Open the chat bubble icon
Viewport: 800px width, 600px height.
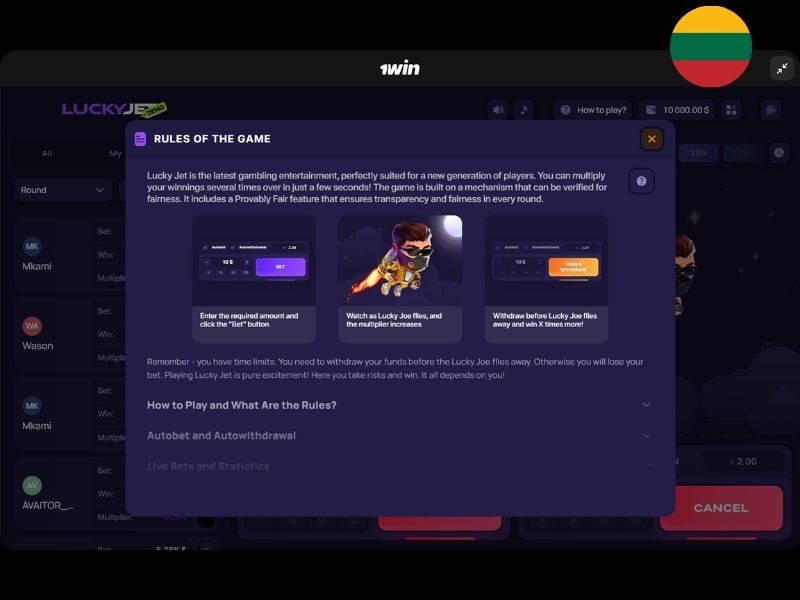tap(770, 110)
